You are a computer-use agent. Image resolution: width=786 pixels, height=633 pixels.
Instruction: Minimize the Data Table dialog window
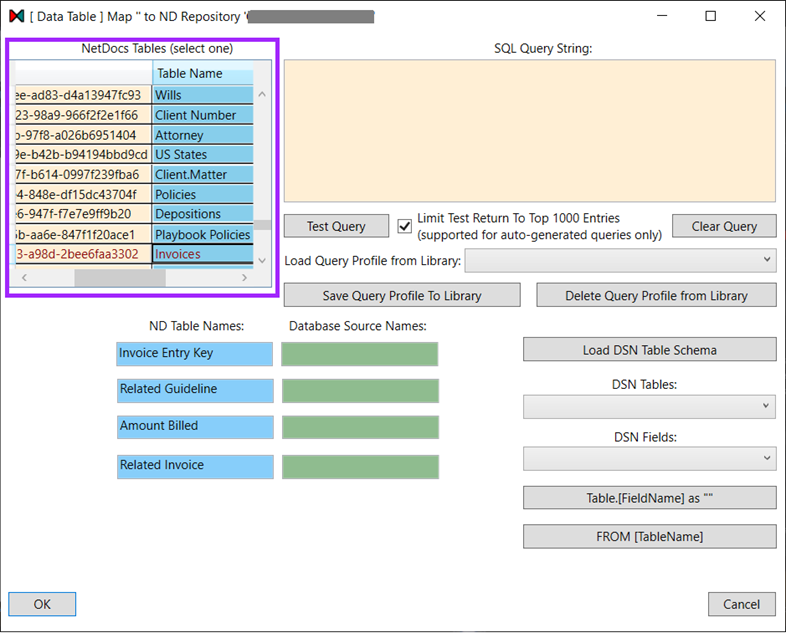(662, 16)
